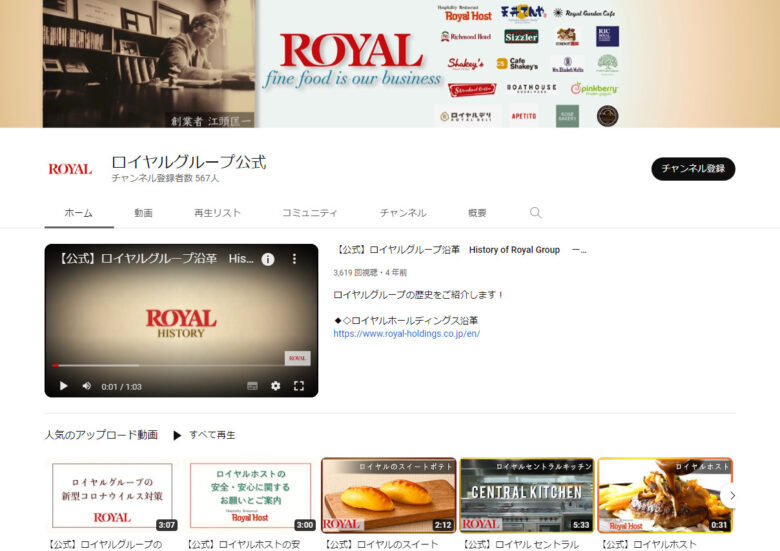Screen dimensions: 780x551
Task: Click the 3,619 回視聴 view count text
Action: [x=355, y=273]
